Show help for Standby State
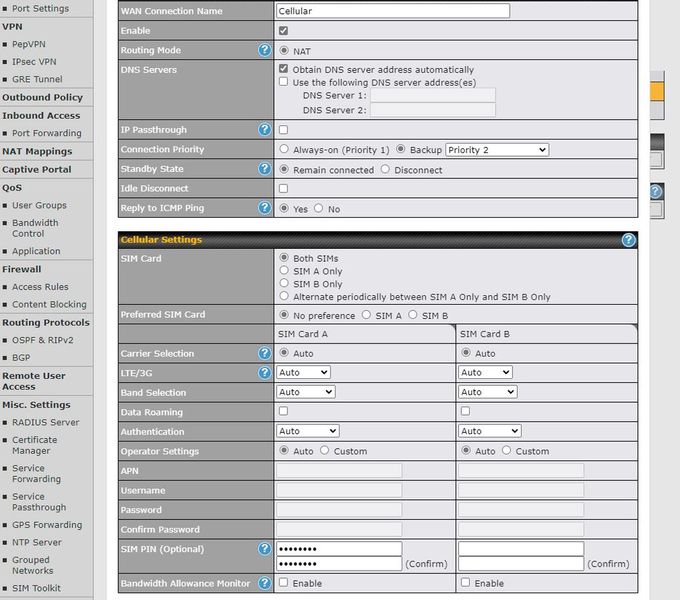This screenshot has width=680, height=600. [x=264, y=169]
